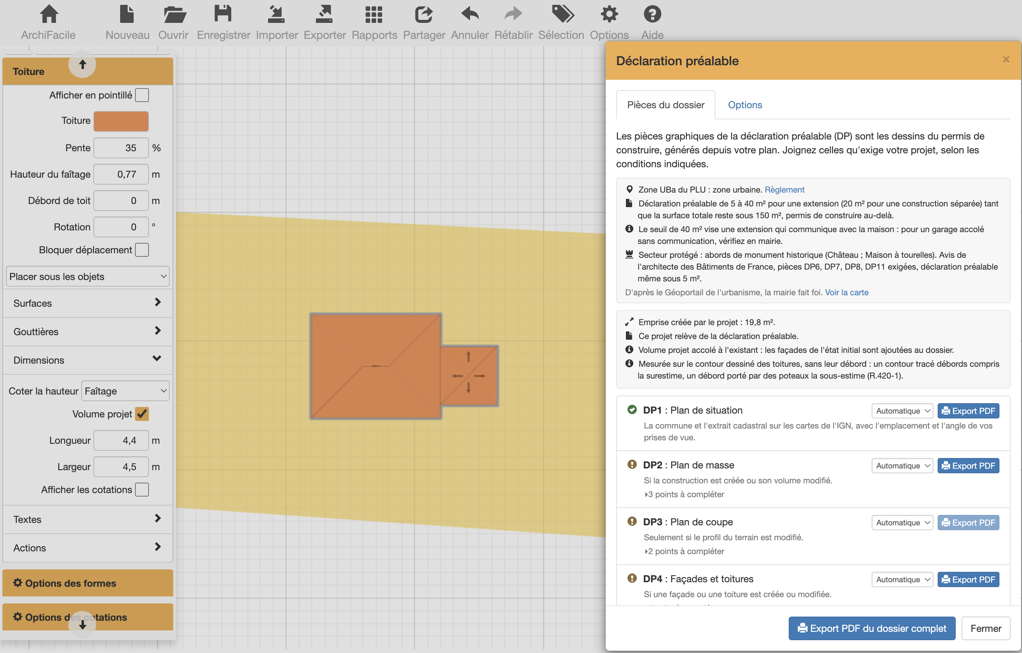Click the Hauteur du faîtage field
The height and width of the screenshot is (653, 1022).
click(x=121, y=175)
